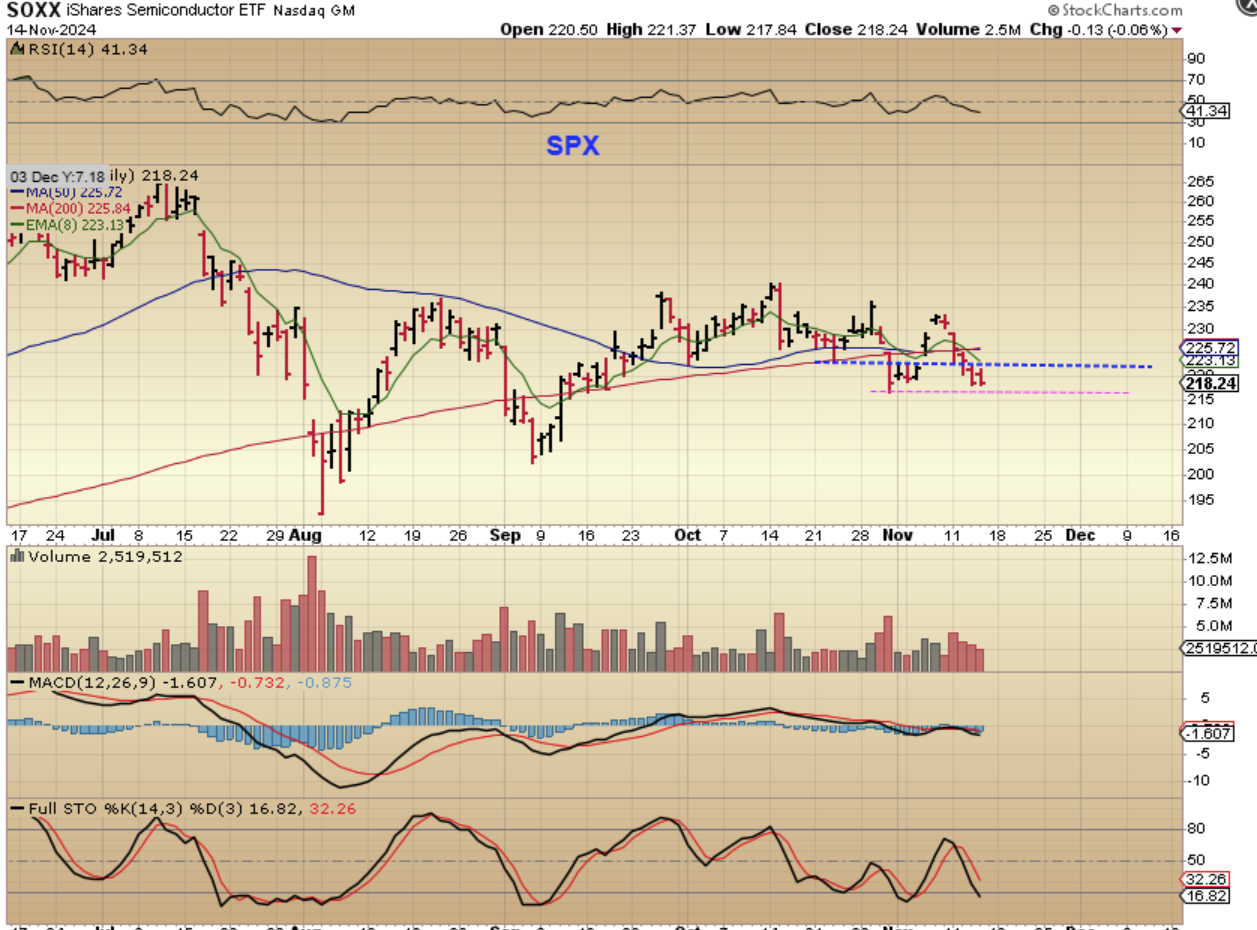1257x930 pixels.
Task: Click the -1.607 tag on MACD axis
Action: (x=1208, y=733)
